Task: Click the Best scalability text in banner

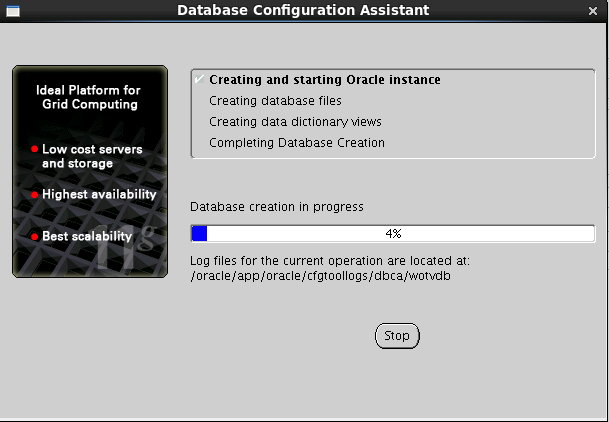Action: [x=87, y=236]
